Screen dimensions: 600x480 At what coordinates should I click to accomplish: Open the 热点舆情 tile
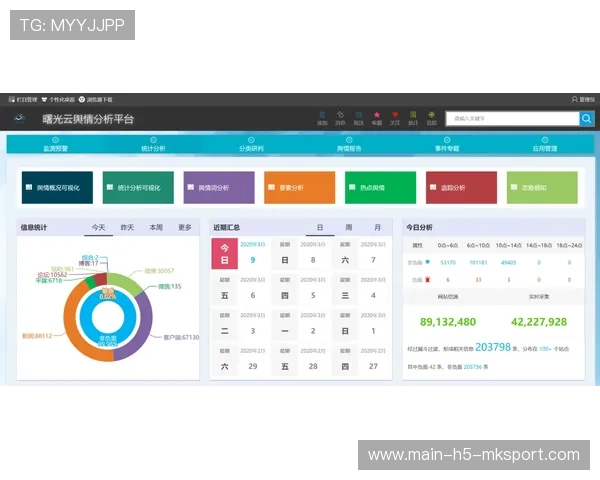[x=379, y=187]
